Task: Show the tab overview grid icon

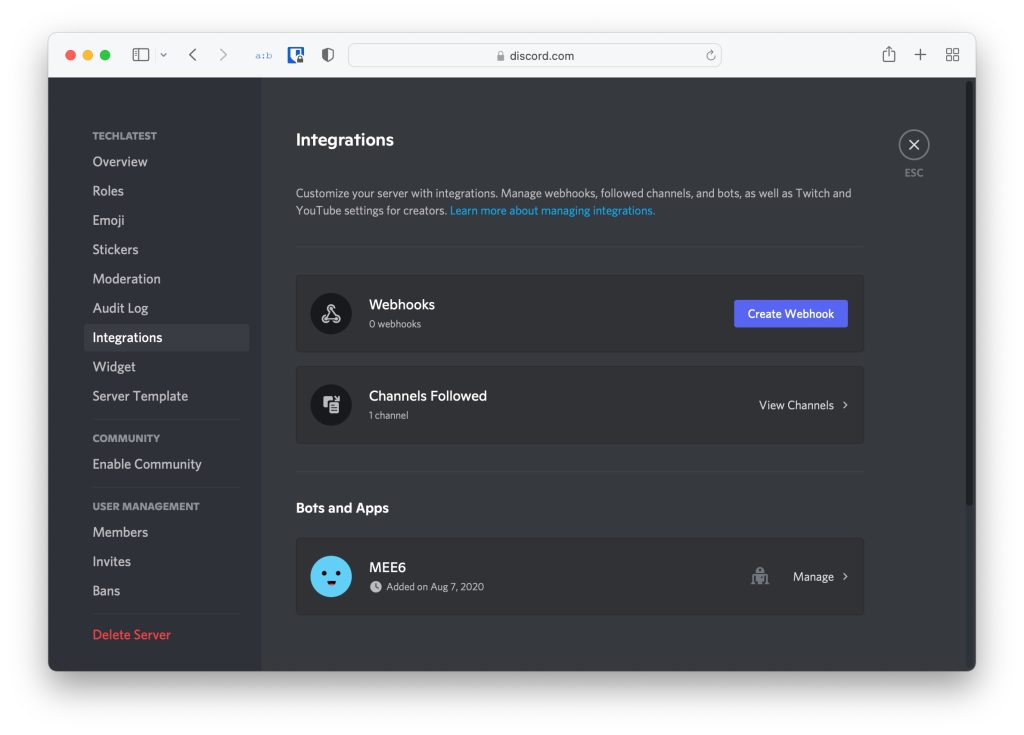Action: (x=952, y=55)
